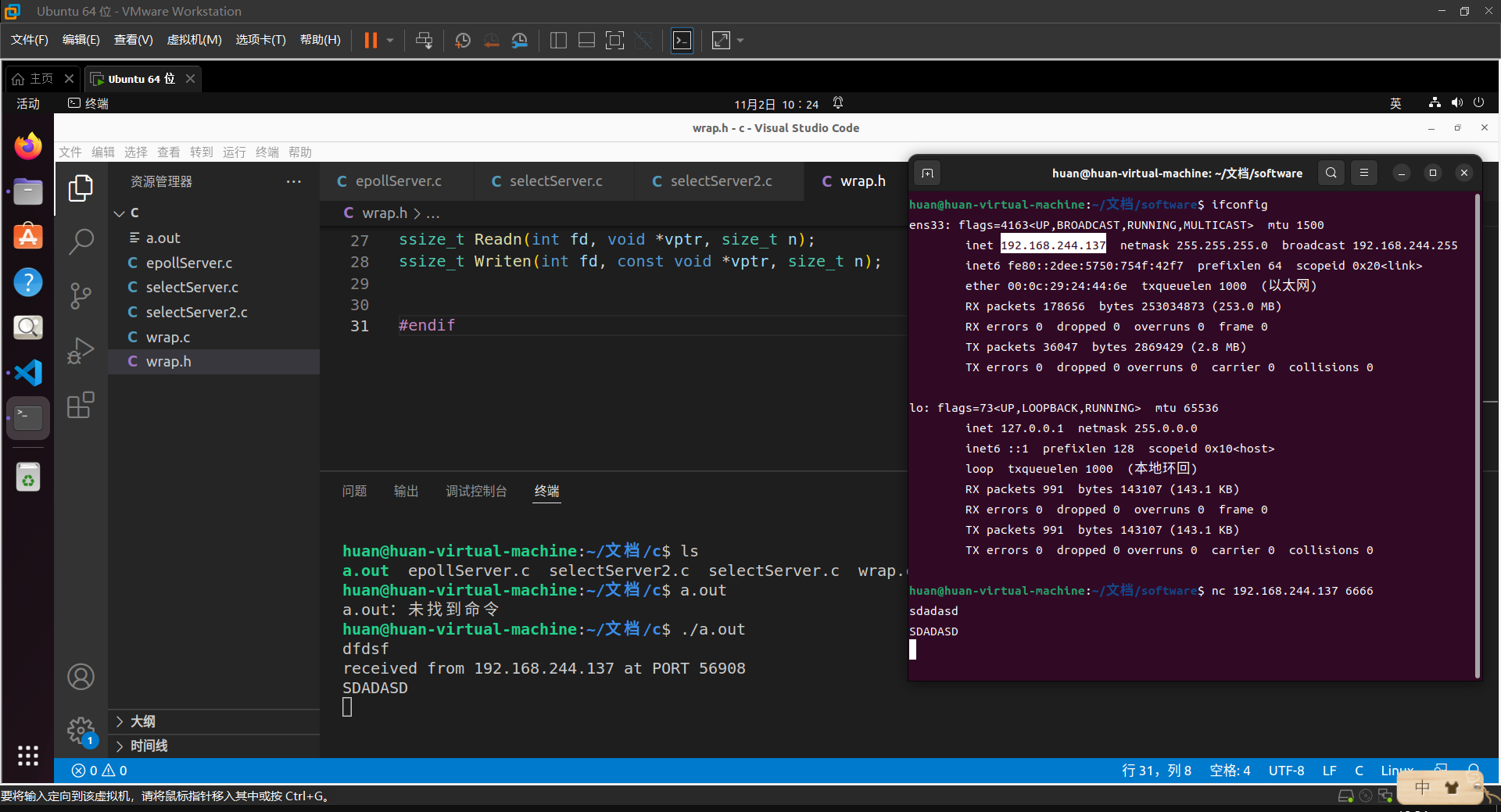Toggle the console view in the VMware toolbar
The height and width of the screenshot is (812, 1501).
click(x=681, y=40)
